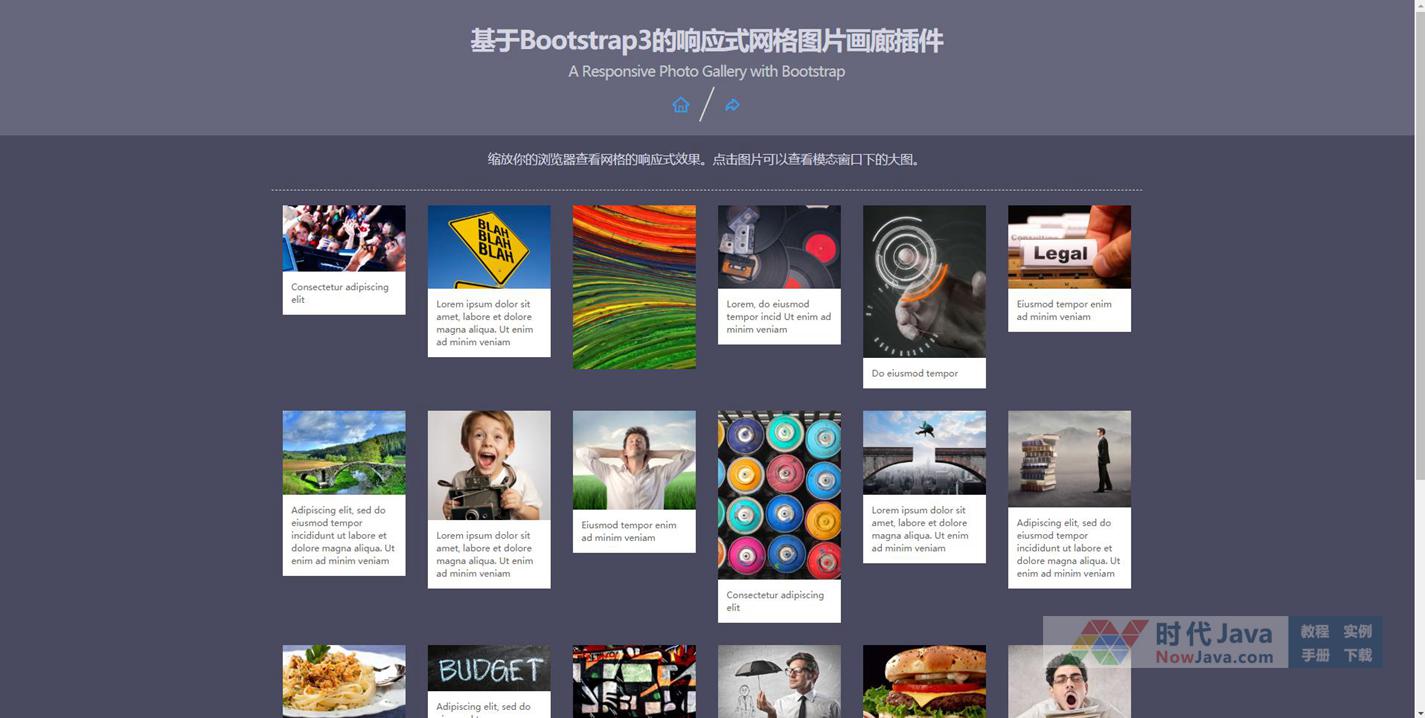Open the colorful spray paint cans photo
The height and width of the screenshot is (718, 1425).
(779, 495)
